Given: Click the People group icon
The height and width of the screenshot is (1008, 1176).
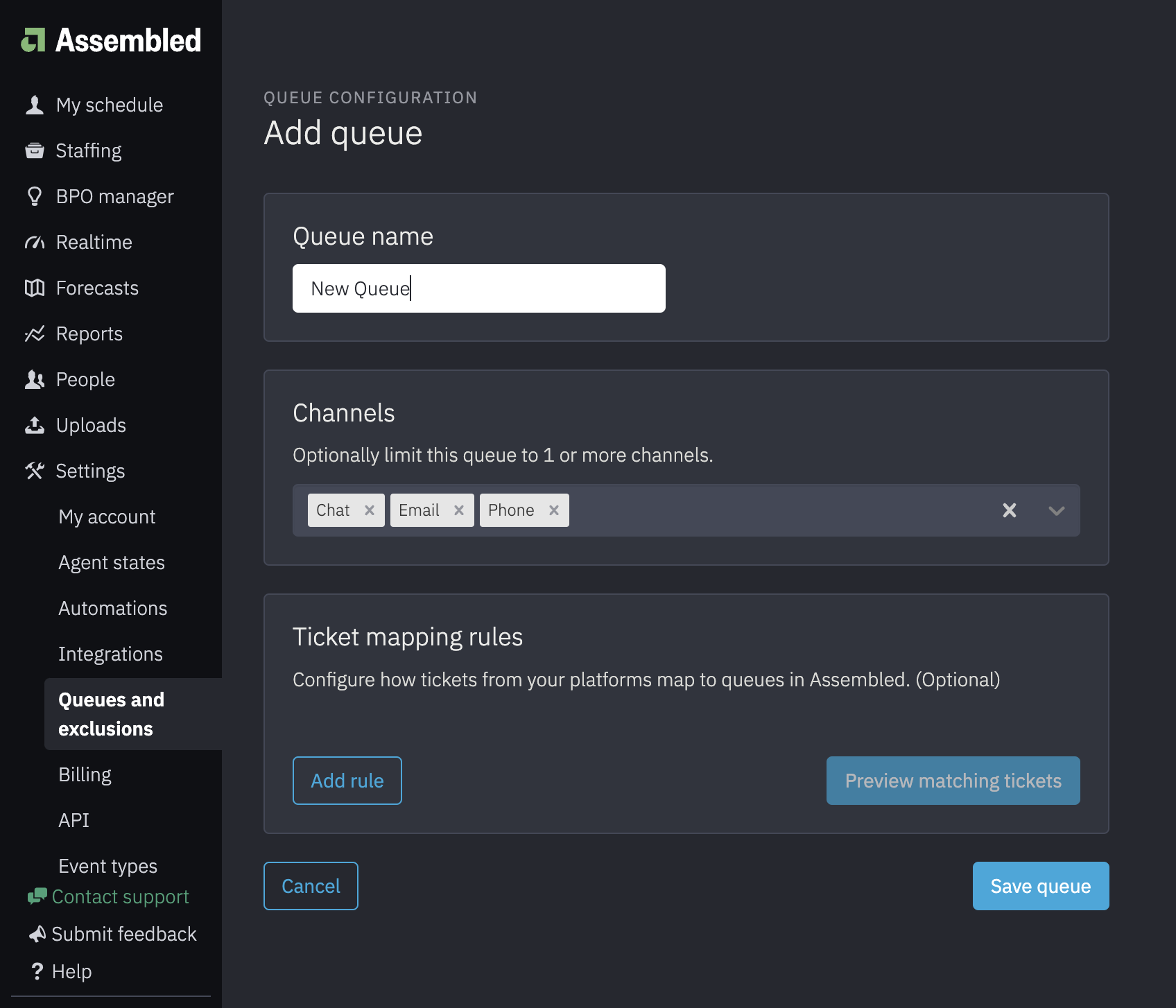Looking at the screenshot, I should pos(35,379).
